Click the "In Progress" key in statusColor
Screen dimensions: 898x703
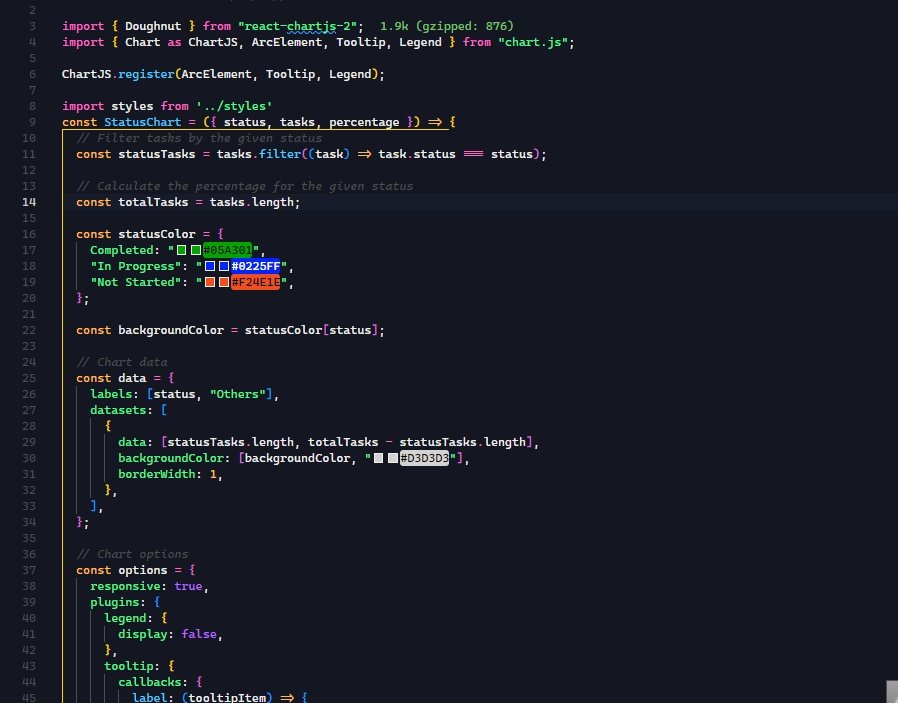pos(136,266)
